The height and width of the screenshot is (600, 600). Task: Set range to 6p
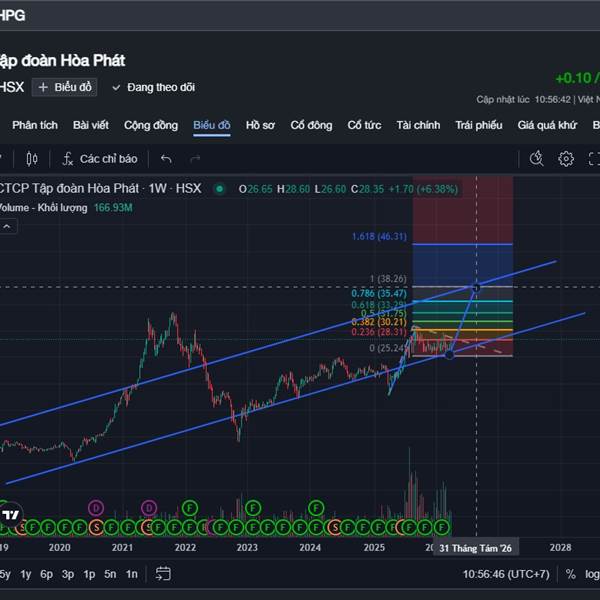point(47,574)
